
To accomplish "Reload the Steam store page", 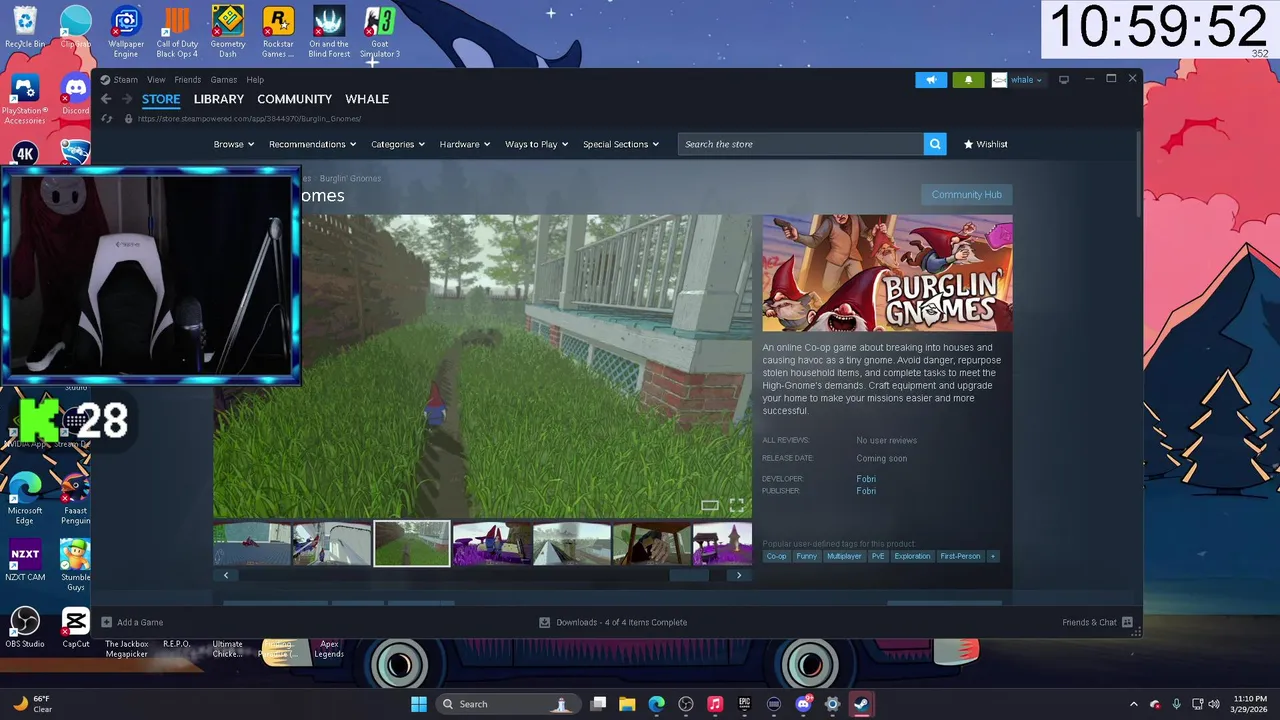I will point(107,119).
